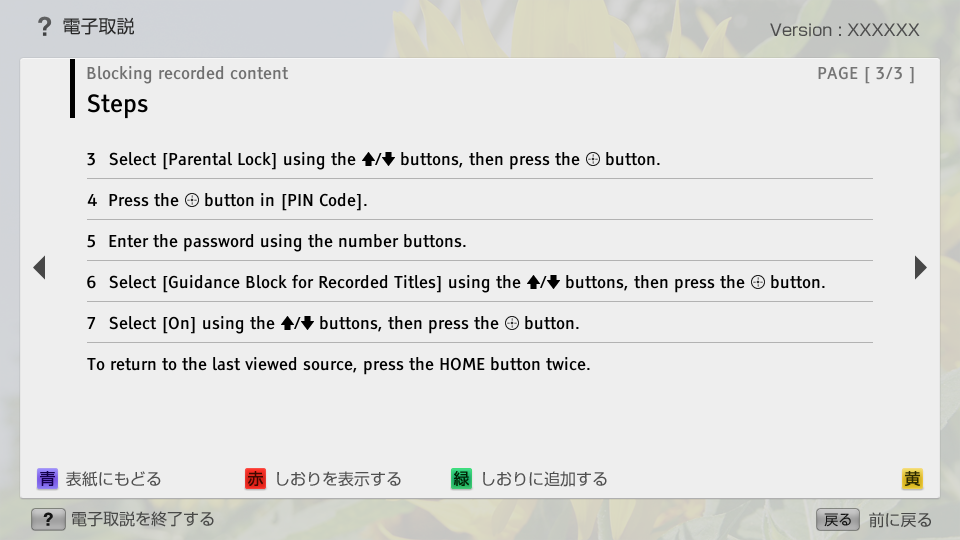Click 前に戻る to go back
The height and width of the screenshot is (540, 960).
900,520
